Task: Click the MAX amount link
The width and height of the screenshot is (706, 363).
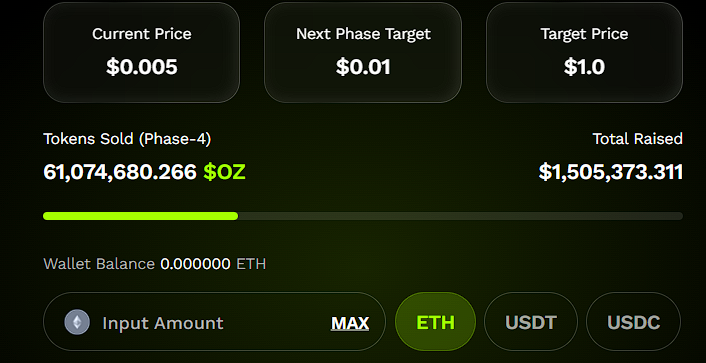Action: (350, 323)
